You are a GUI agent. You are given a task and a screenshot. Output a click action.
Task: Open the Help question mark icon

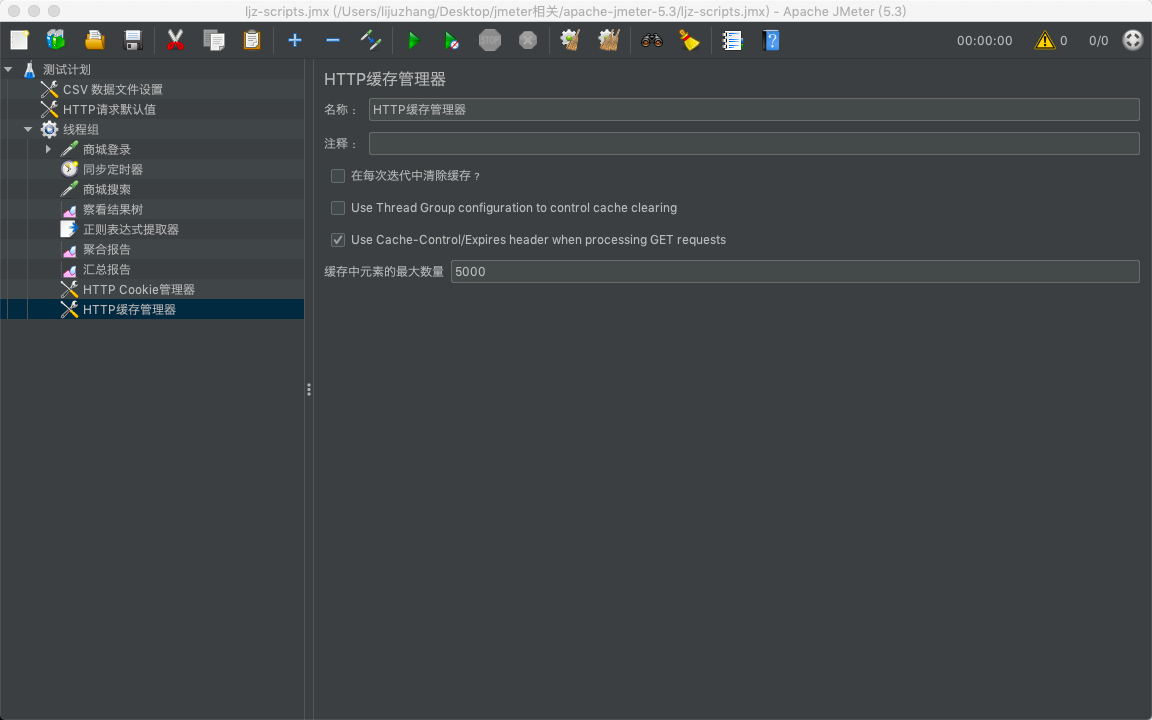[771, 40]
